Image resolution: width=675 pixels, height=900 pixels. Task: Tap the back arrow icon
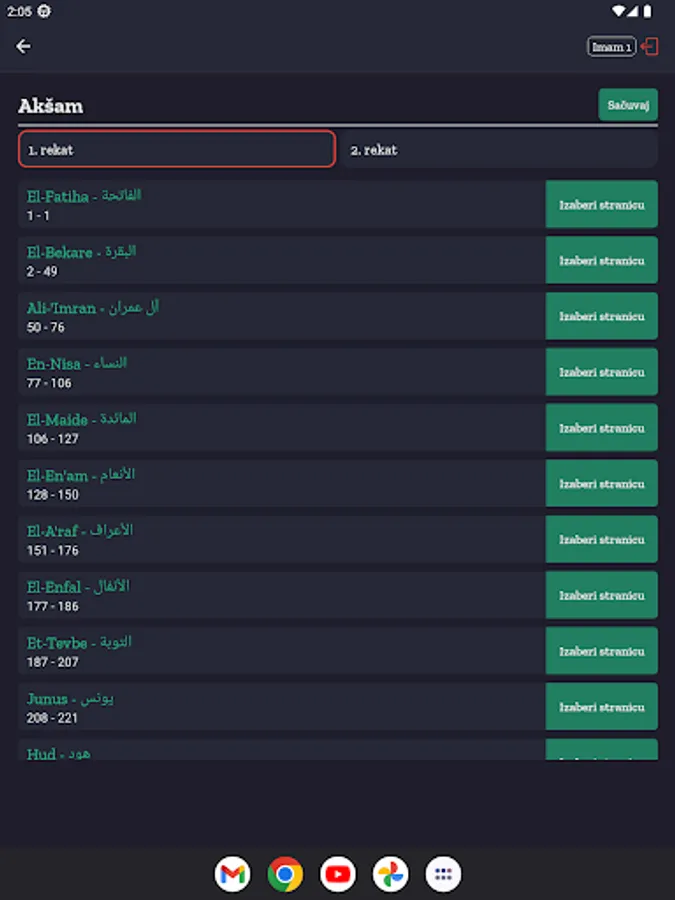pyautogui.click(x=24, y=46)
